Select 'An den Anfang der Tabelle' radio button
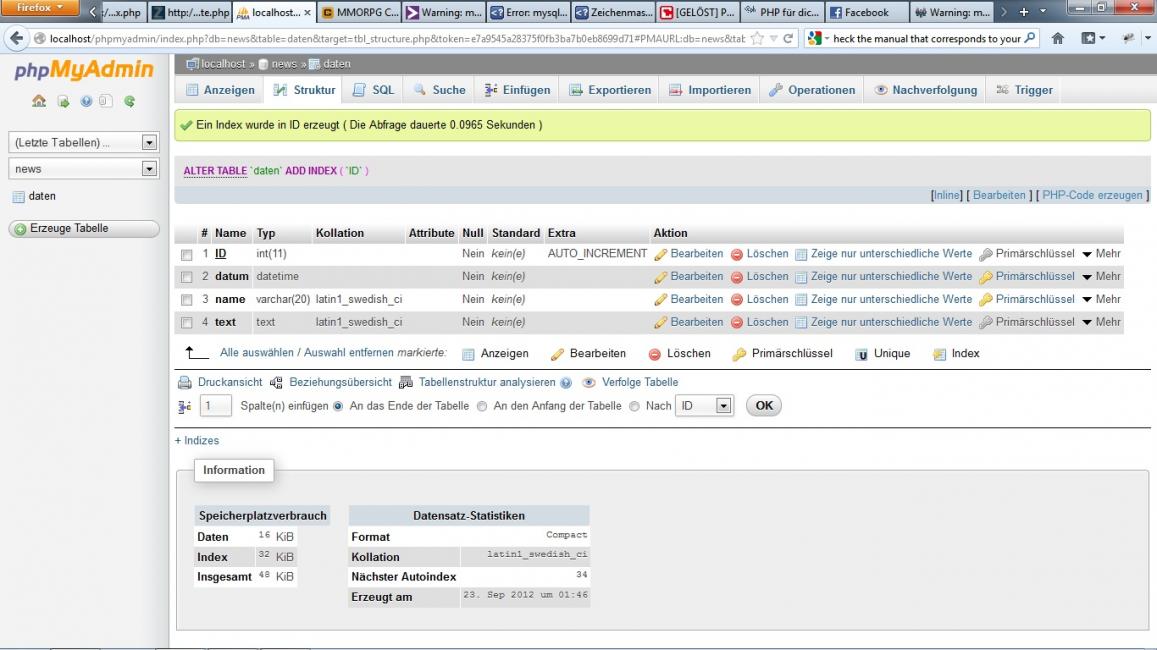The height and width of the screenshot is (650, 1157). point(482,407)
